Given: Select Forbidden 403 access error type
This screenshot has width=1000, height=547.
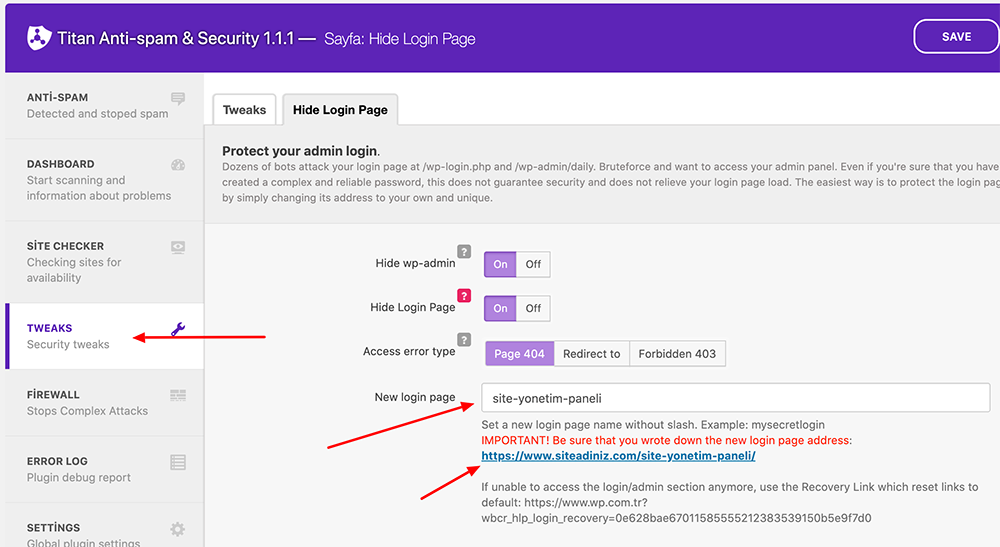Looking at the screenshot, I should click(677, 354).
